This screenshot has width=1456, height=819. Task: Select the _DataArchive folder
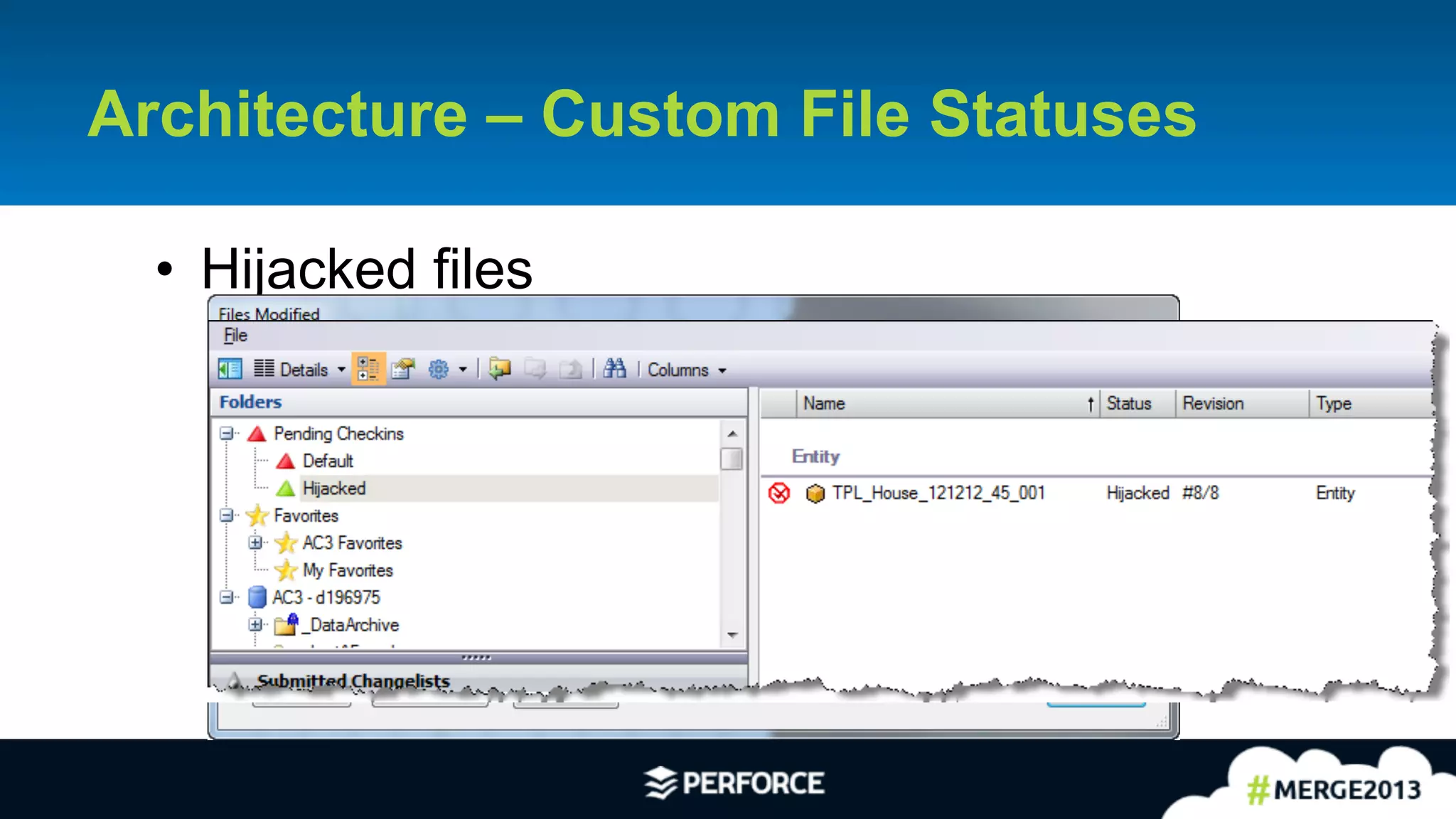click(350, 625)
